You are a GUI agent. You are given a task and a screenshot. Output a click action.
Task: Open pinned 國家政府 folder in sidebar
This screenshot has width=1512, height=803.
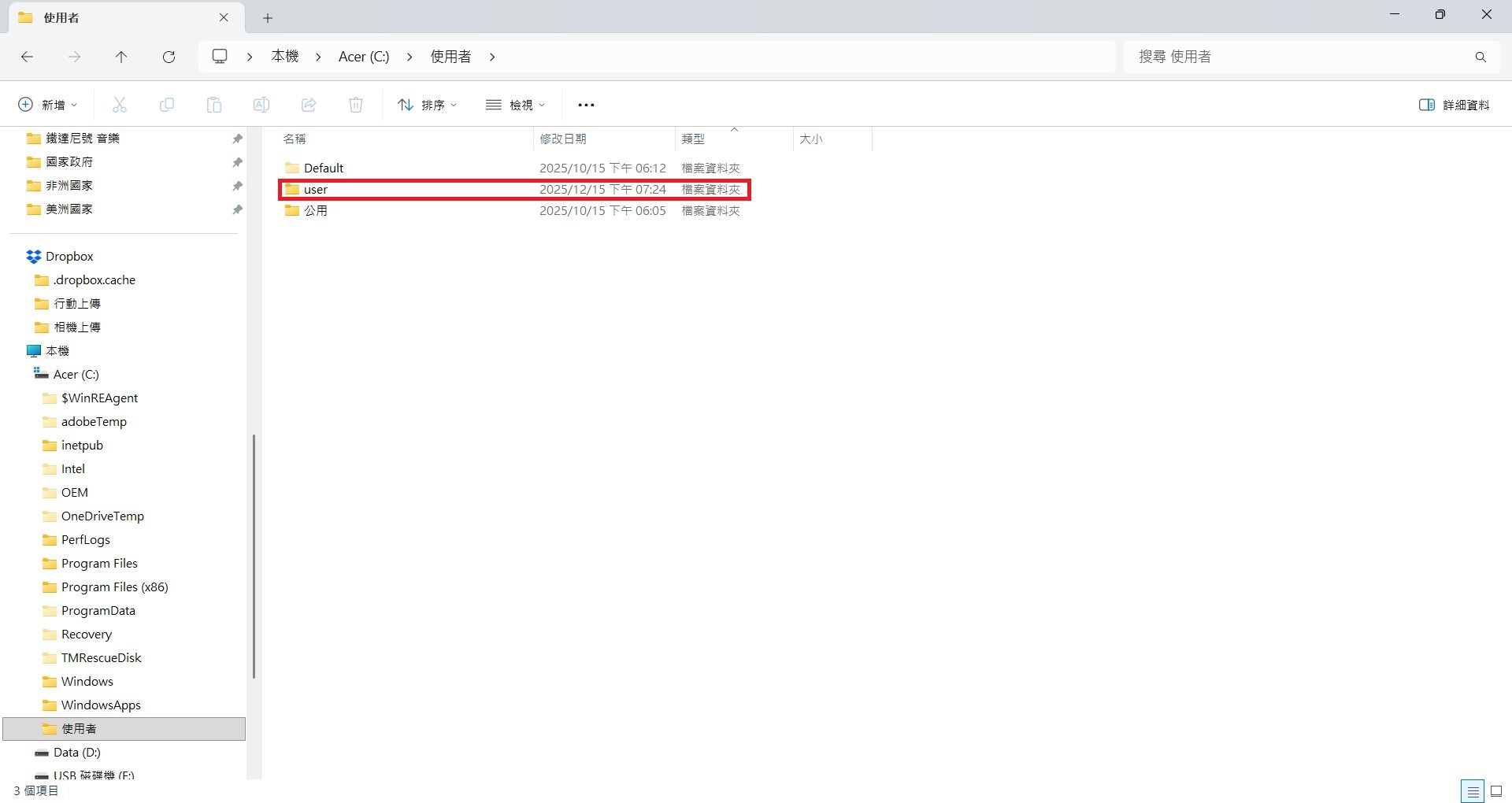coord(69,161)
